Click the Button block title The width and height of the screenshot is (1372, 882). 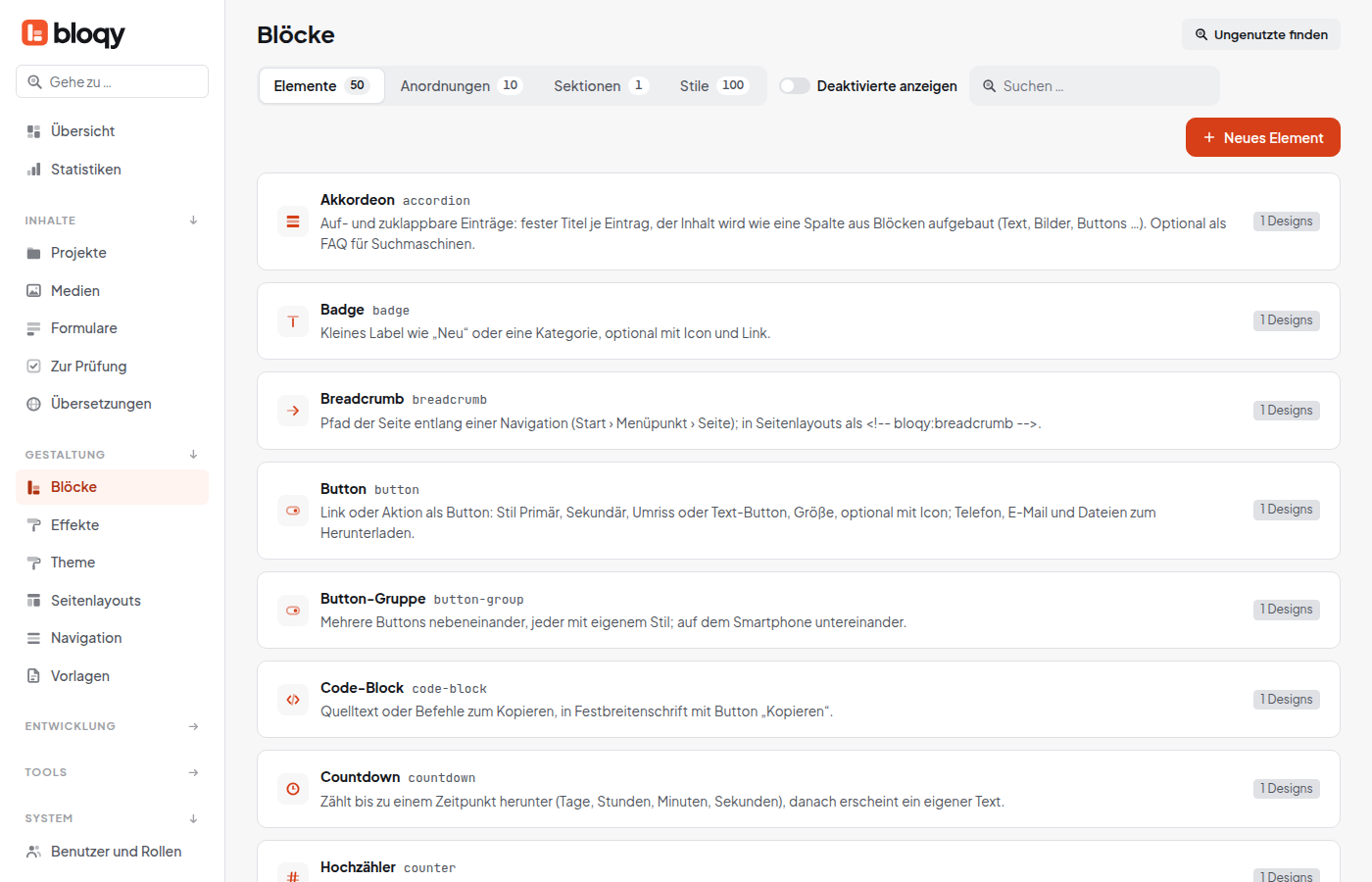[343, 489]
